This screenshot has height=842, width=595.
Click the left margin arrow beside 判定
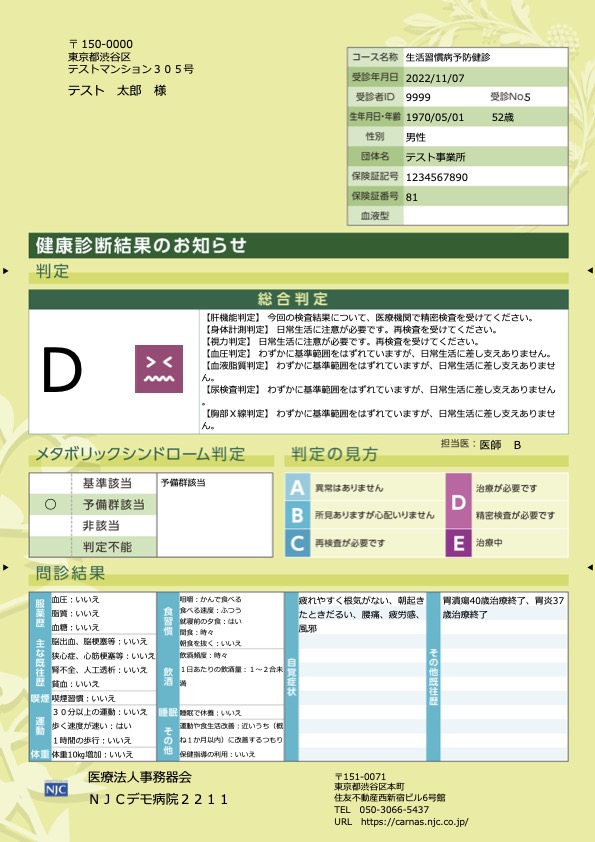[5, 271]
